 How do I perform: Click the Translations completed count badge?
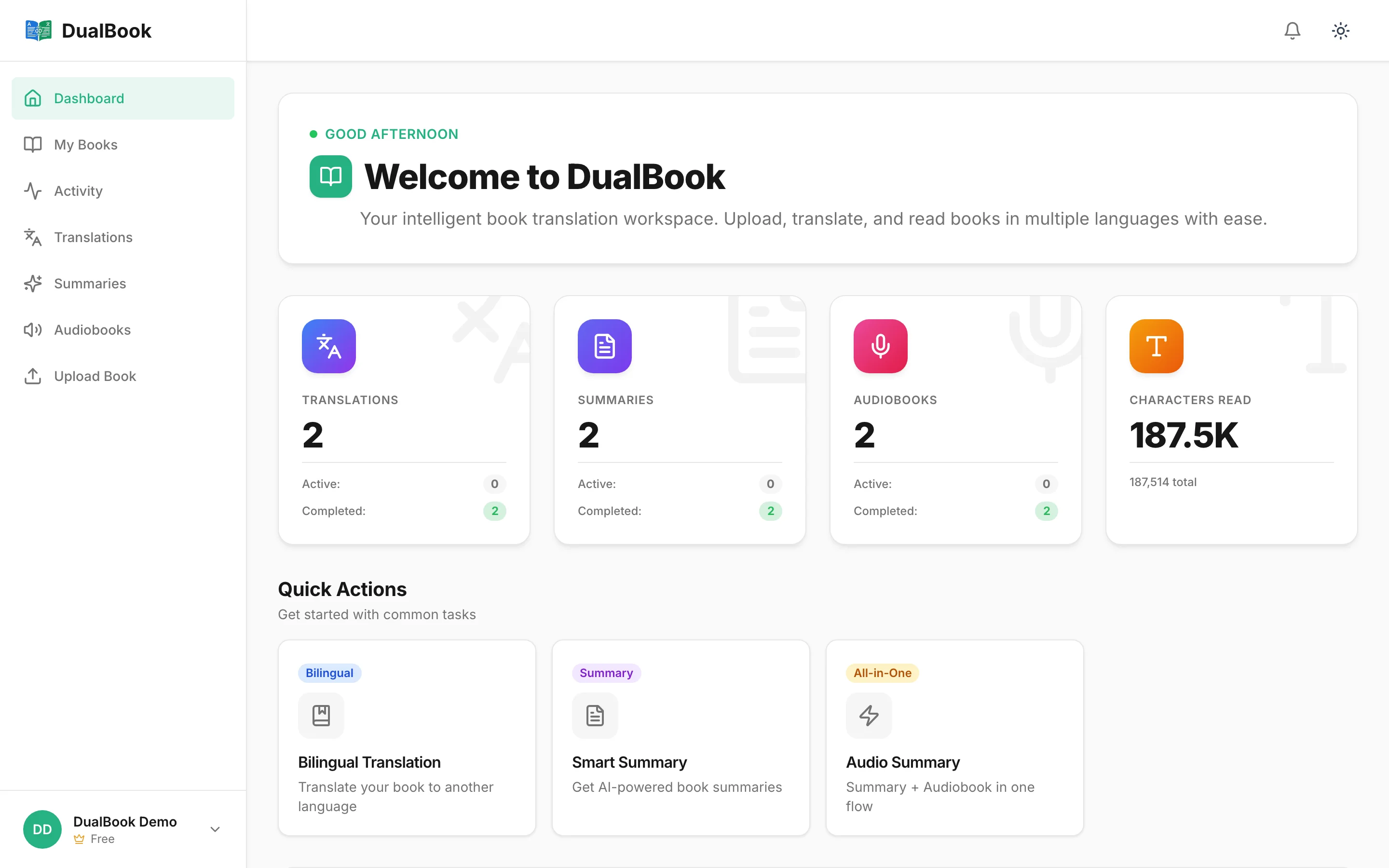coord(495,511)
